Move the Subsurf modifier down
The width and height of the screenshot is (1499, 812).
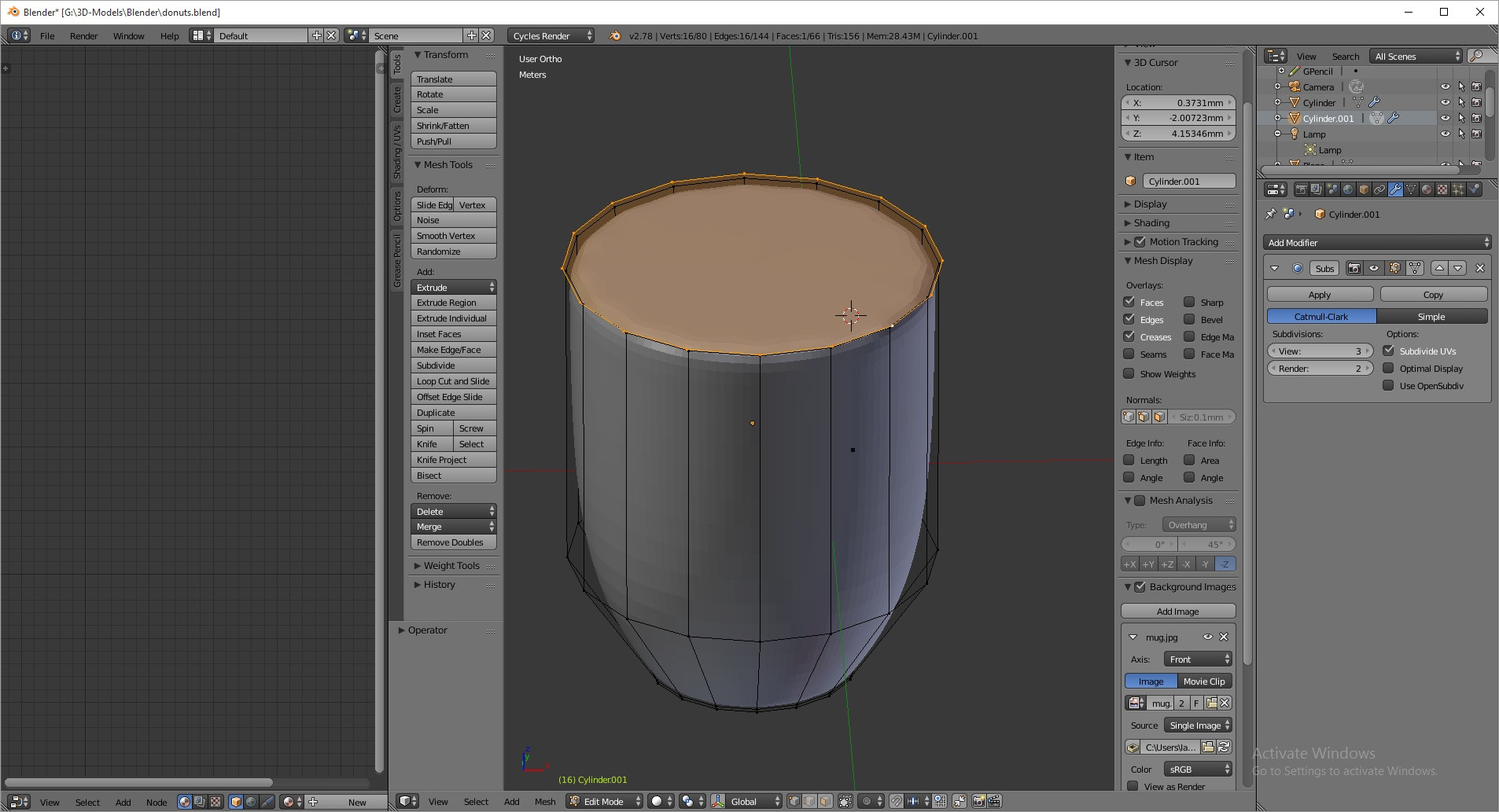pos(1458,268)
